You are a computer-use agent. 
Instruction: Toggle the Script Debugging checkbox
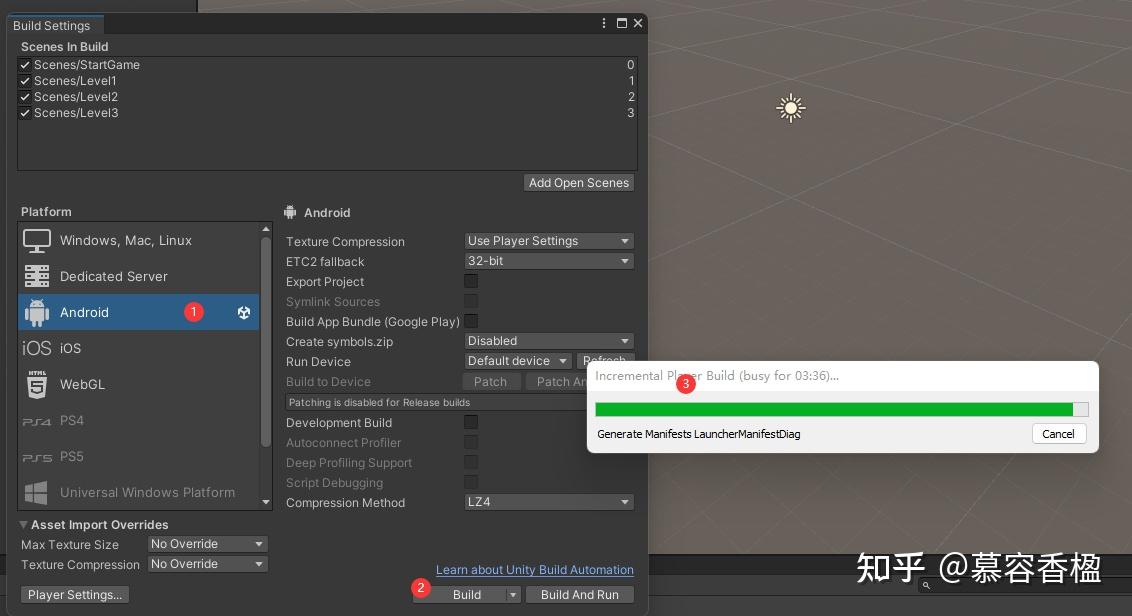tap(471, 482)
